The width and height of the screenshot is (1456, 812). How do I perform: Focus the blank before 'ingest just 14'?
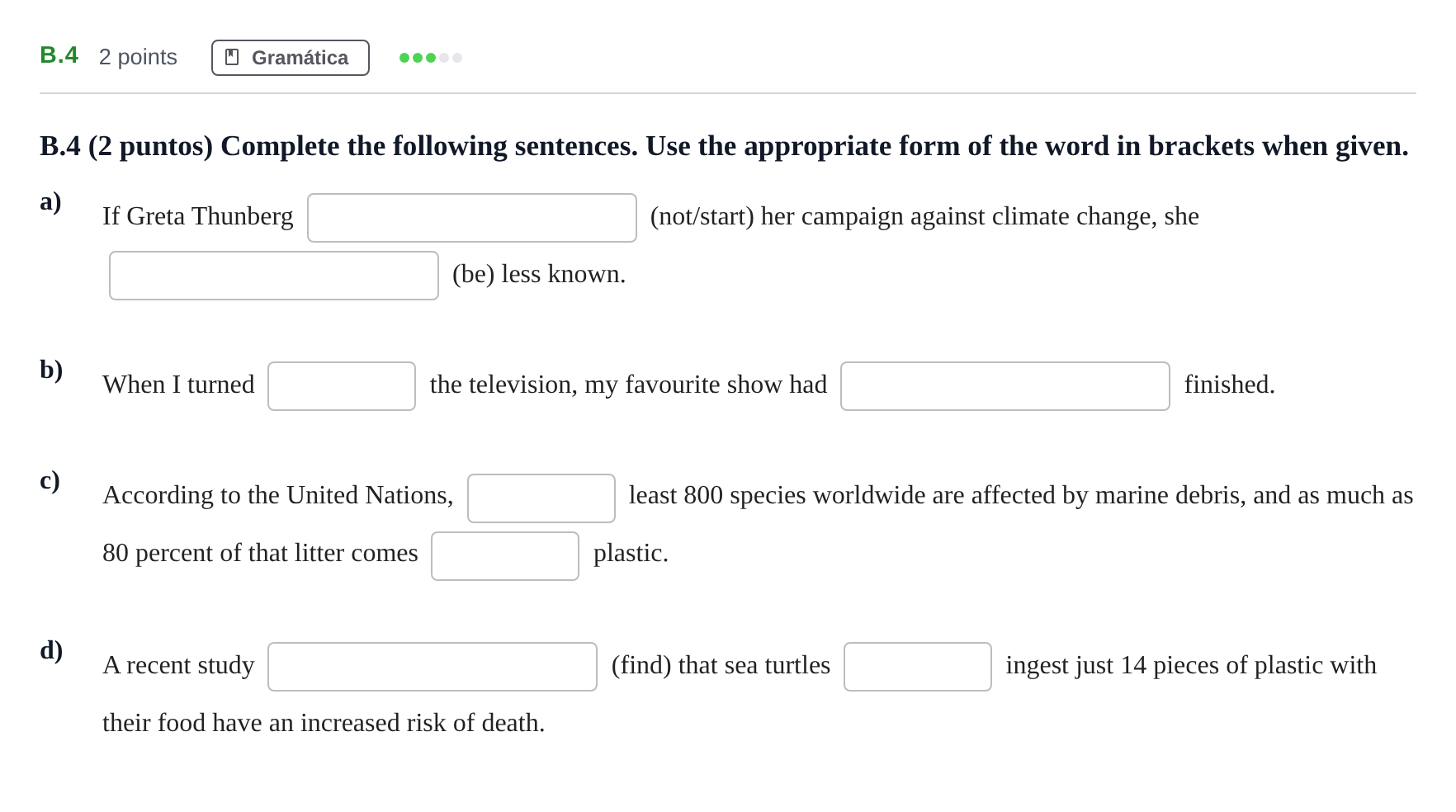tap(918, 667)
